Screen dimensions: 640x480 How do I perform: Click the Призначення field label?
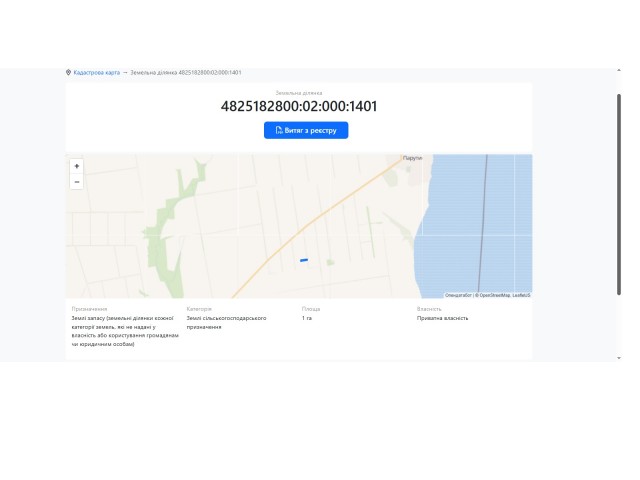[x=89, y=309]
